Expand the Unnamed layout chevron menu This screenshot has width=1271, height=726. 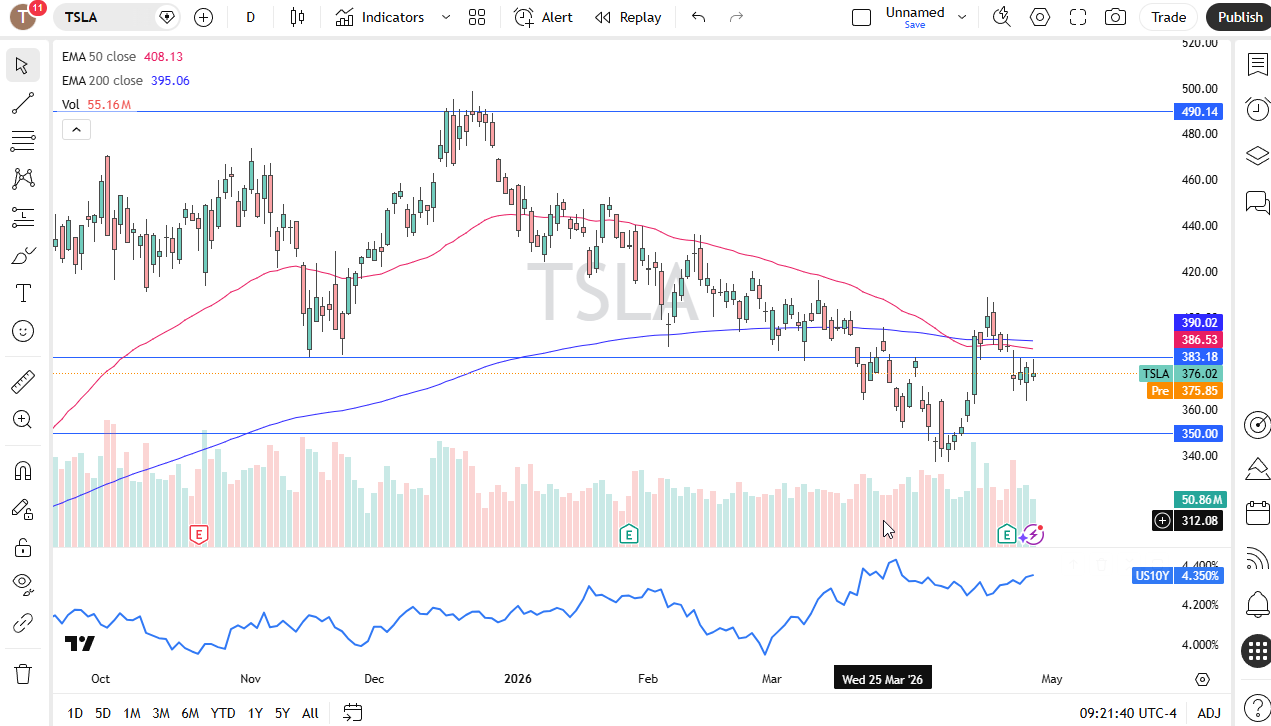962,17
